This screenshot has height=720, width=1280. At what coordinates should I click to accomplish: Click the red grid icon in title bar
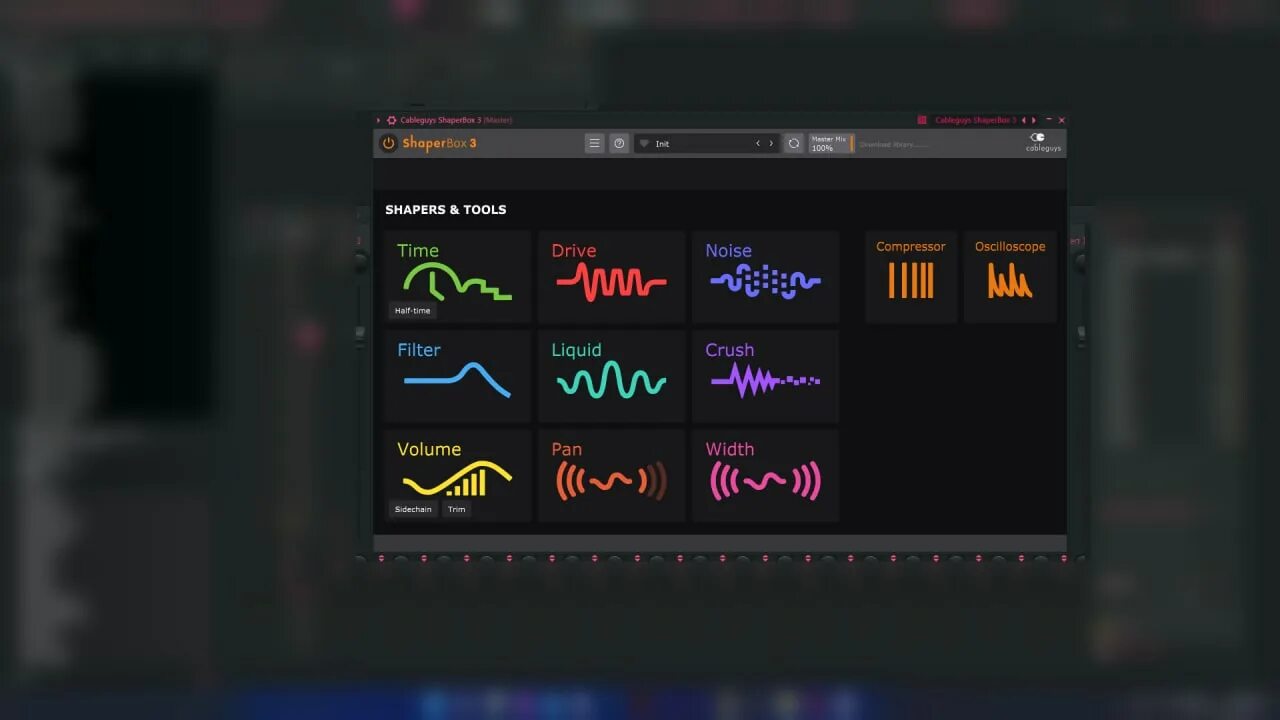point(922,120)
